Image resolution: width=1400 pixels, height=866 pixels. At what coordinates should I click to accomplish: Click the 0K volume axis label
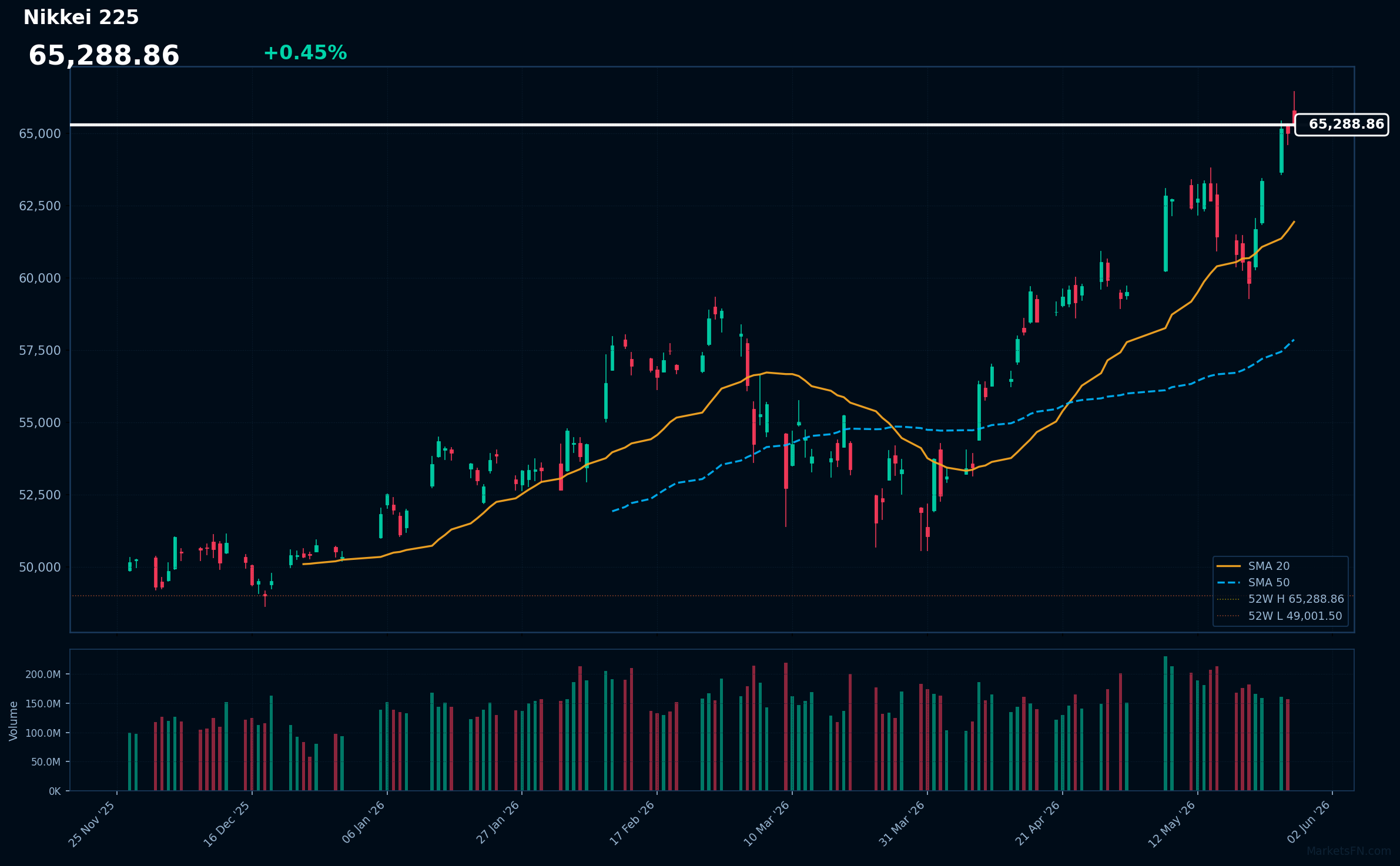55,791
